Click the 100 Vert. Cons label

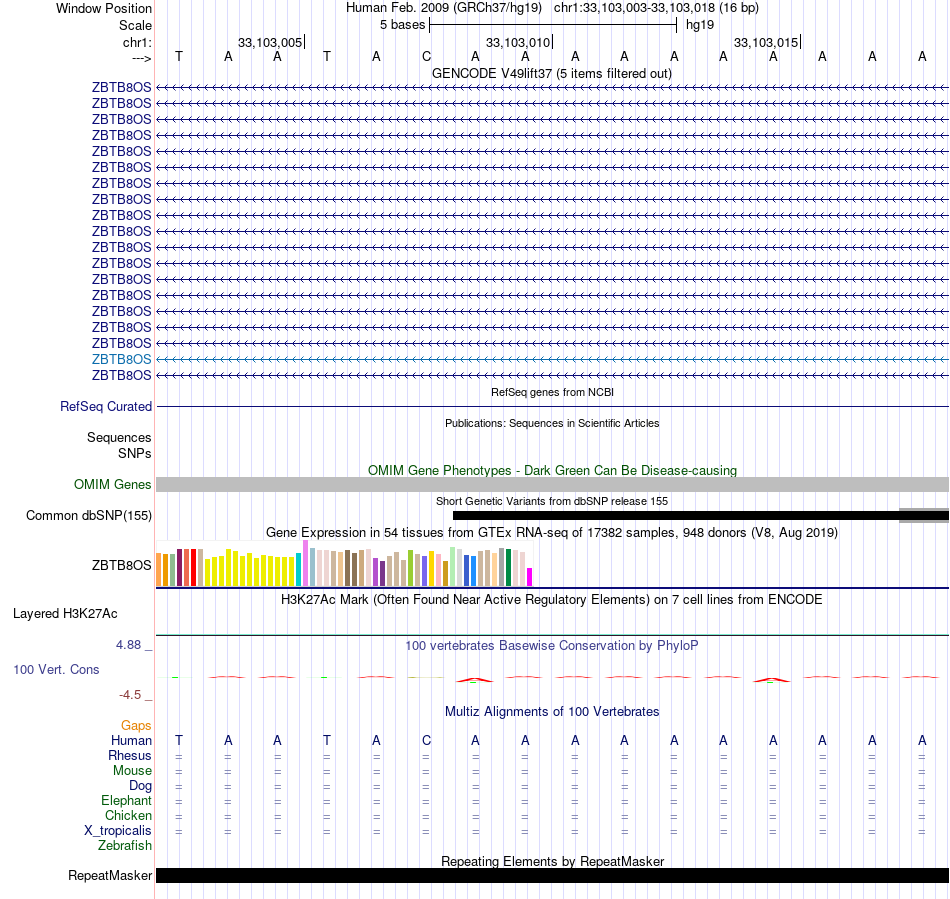coord(56,669)
